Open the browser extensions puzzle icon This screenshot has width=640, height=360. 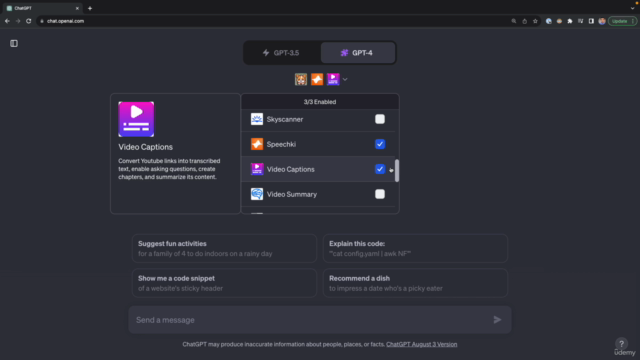pos(570,21)
